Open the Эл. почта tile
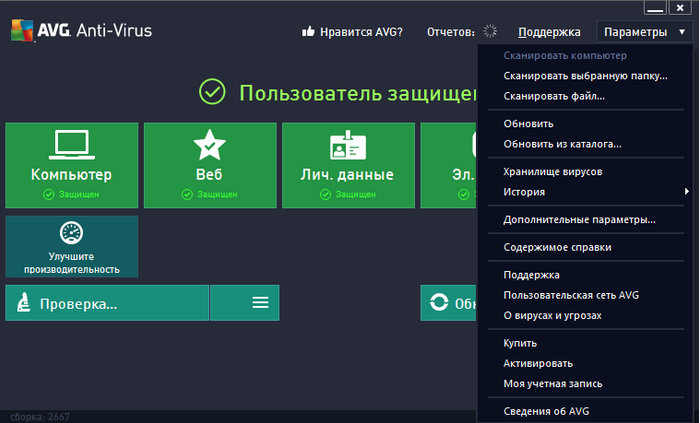 pyautogui.click(x=449, y=165)
